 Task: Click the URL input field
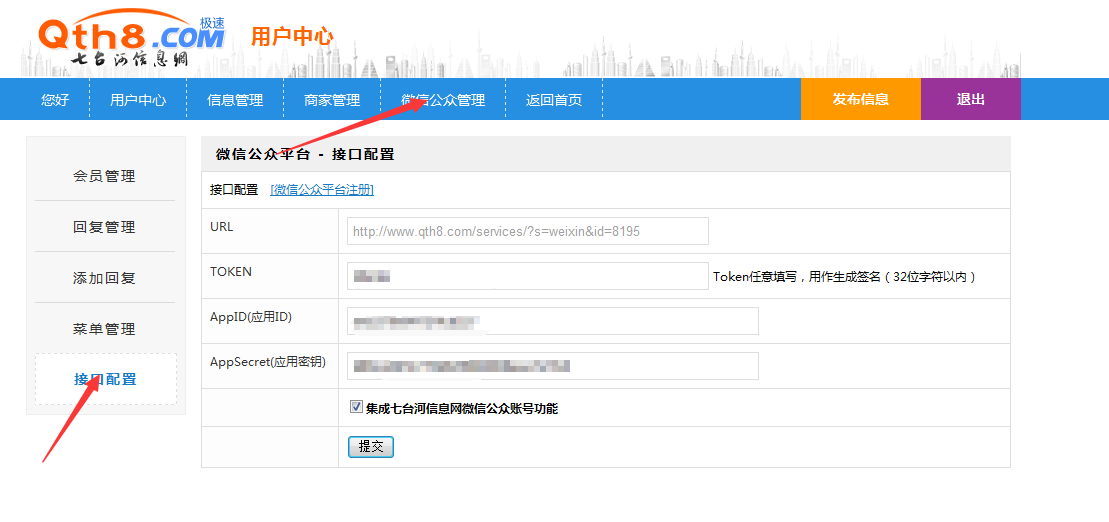pyautogui.click(x=528, y=231)
